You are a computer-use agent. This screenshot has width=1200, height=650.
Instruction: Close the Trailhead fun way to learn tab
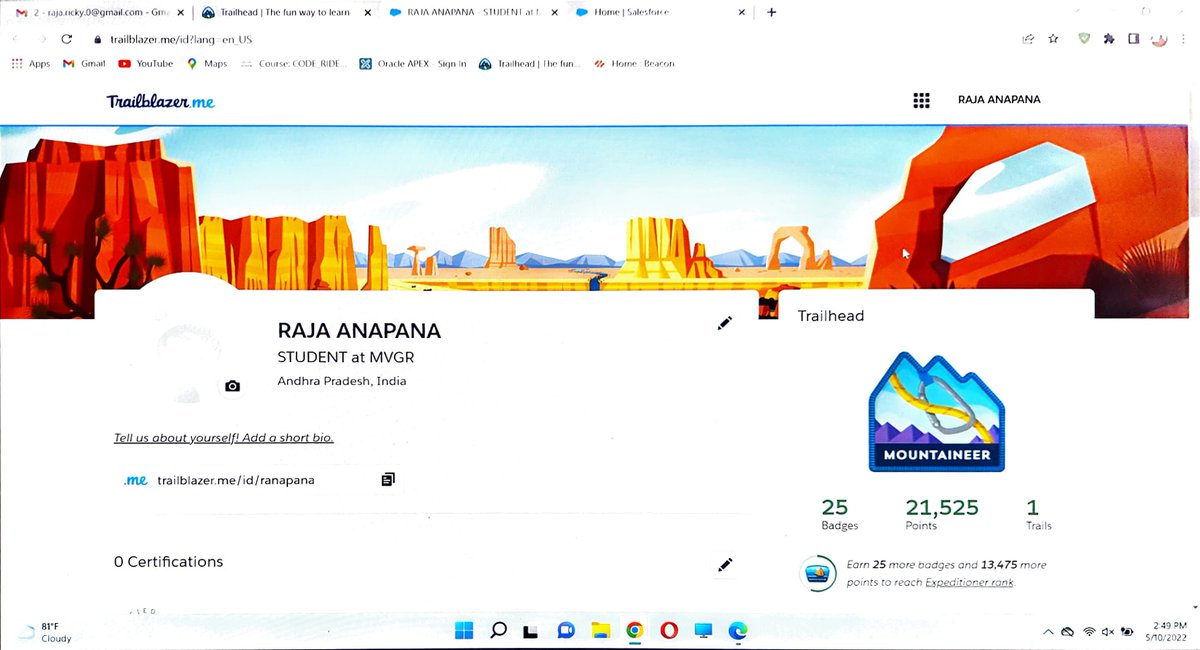[x=366, y=12]
